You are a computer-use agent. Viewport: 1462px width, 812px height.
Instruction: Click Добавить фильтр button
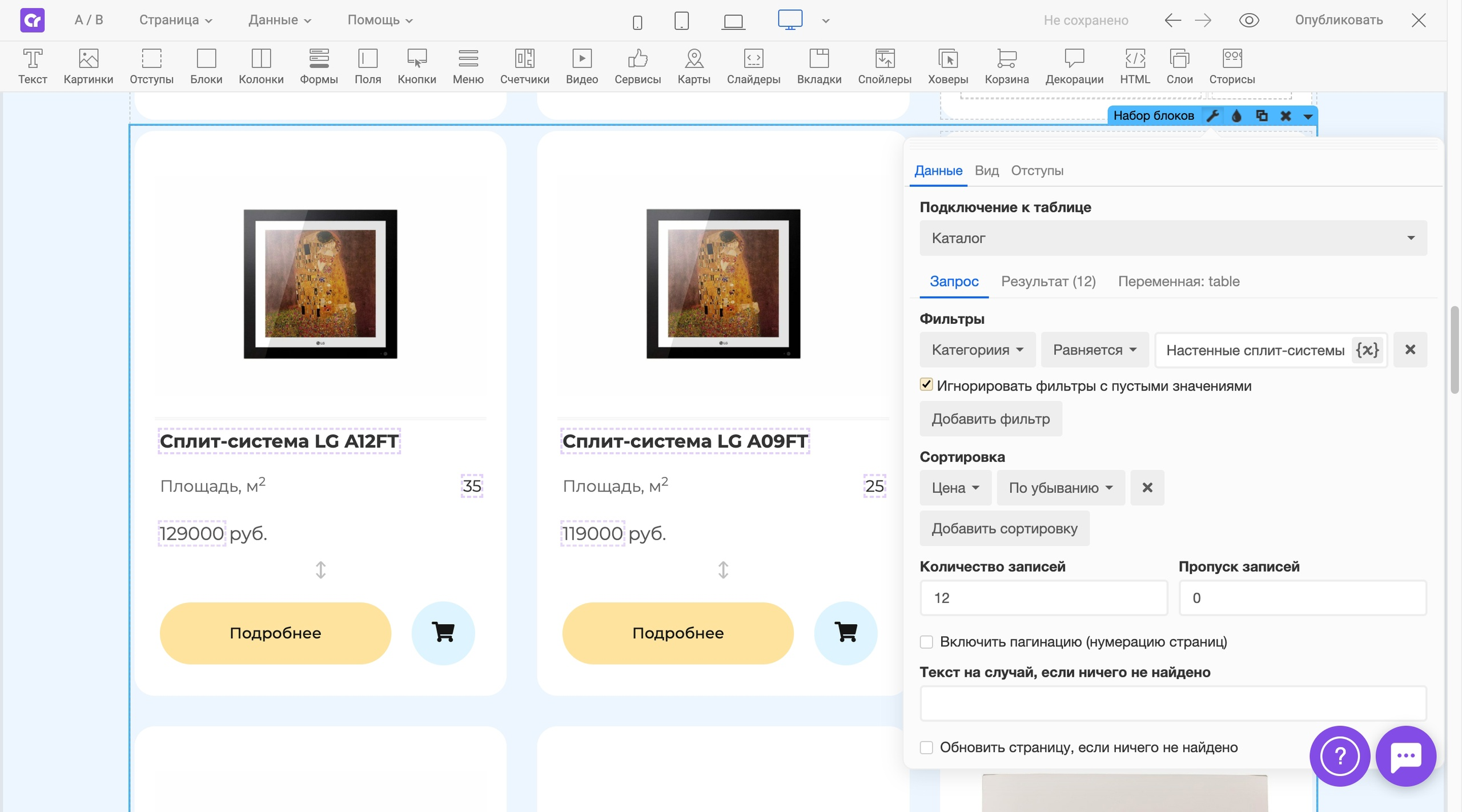coord(991,419)
